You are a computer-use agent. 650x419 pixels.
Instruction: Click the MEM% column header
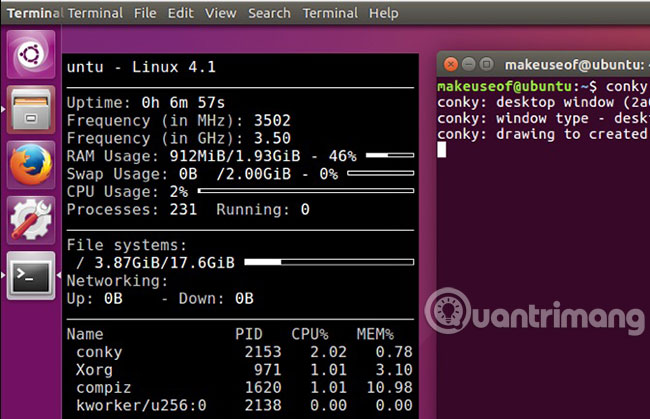pos(375,334)
